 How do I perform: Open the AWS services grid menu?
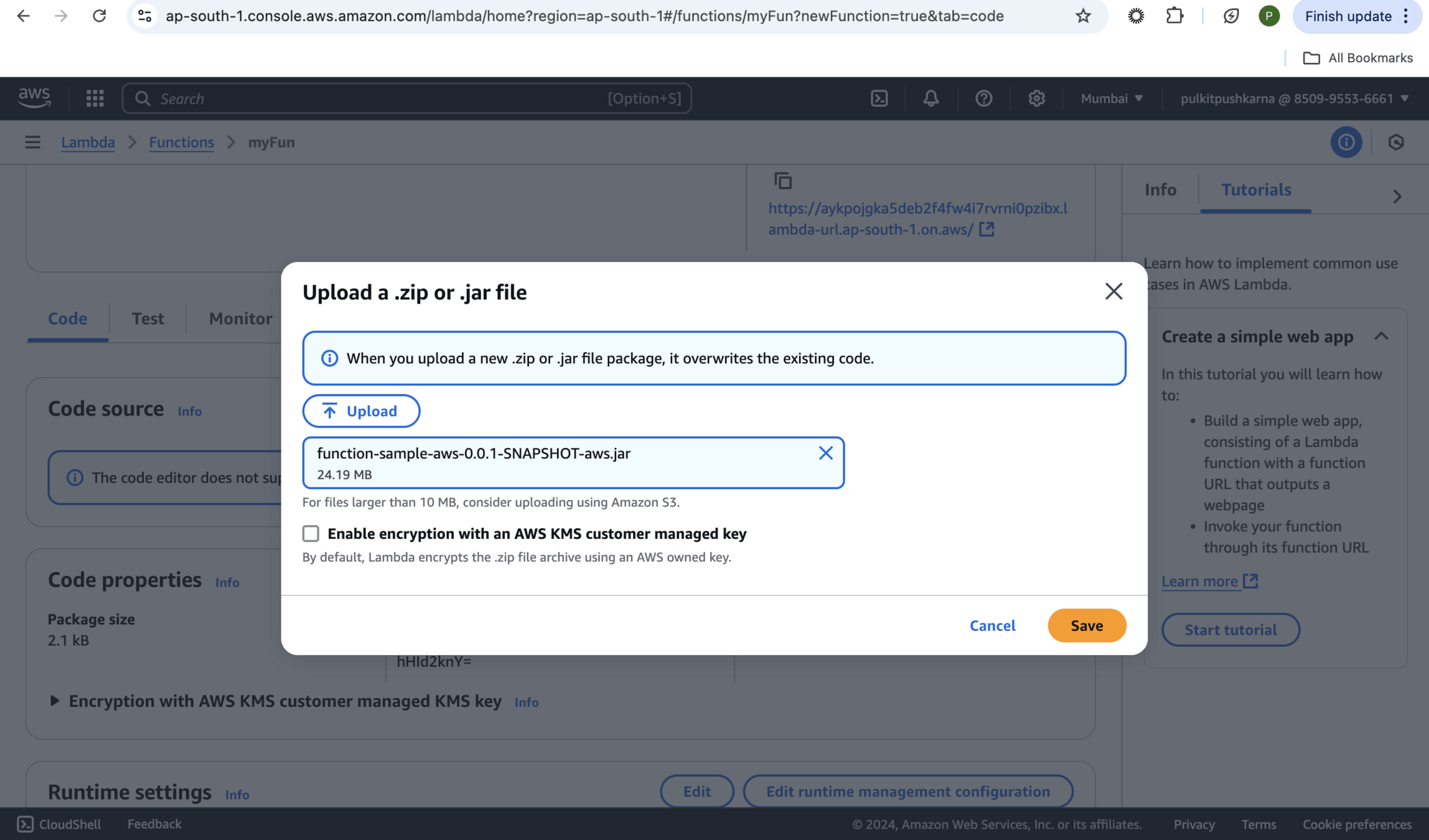[x=95, y=98]
